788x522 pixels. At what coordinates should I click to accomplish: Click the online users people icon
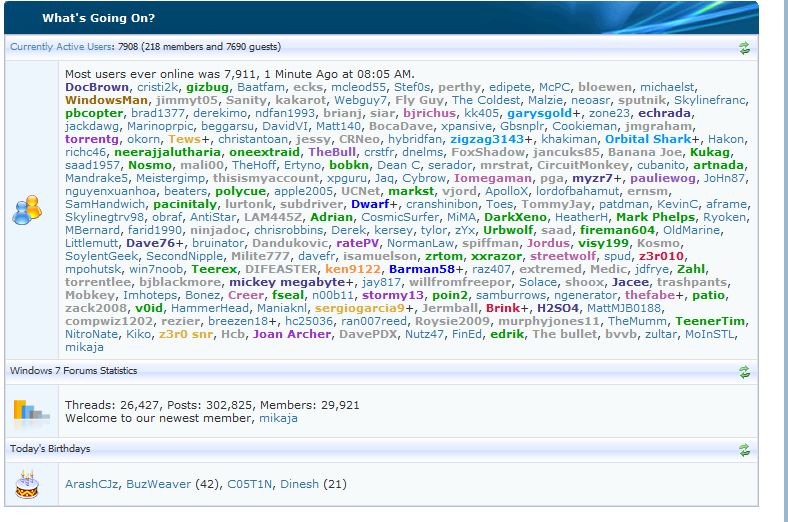coord(27,210)
